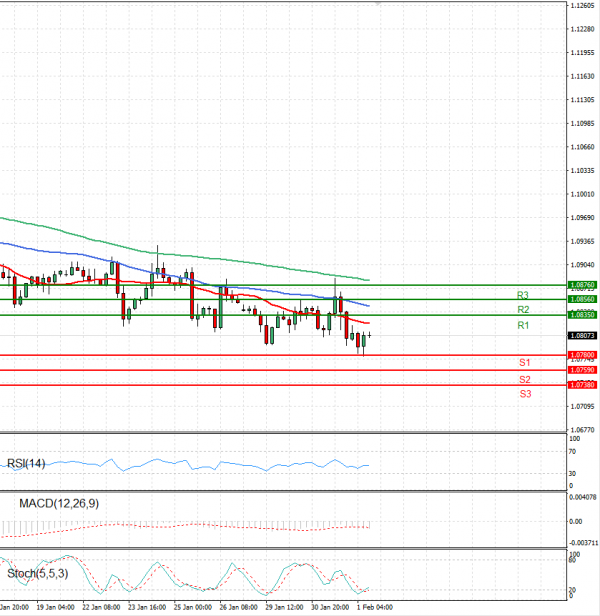Click the 1.10985 value on price axis
600x616 pixels.
[582, 123]
